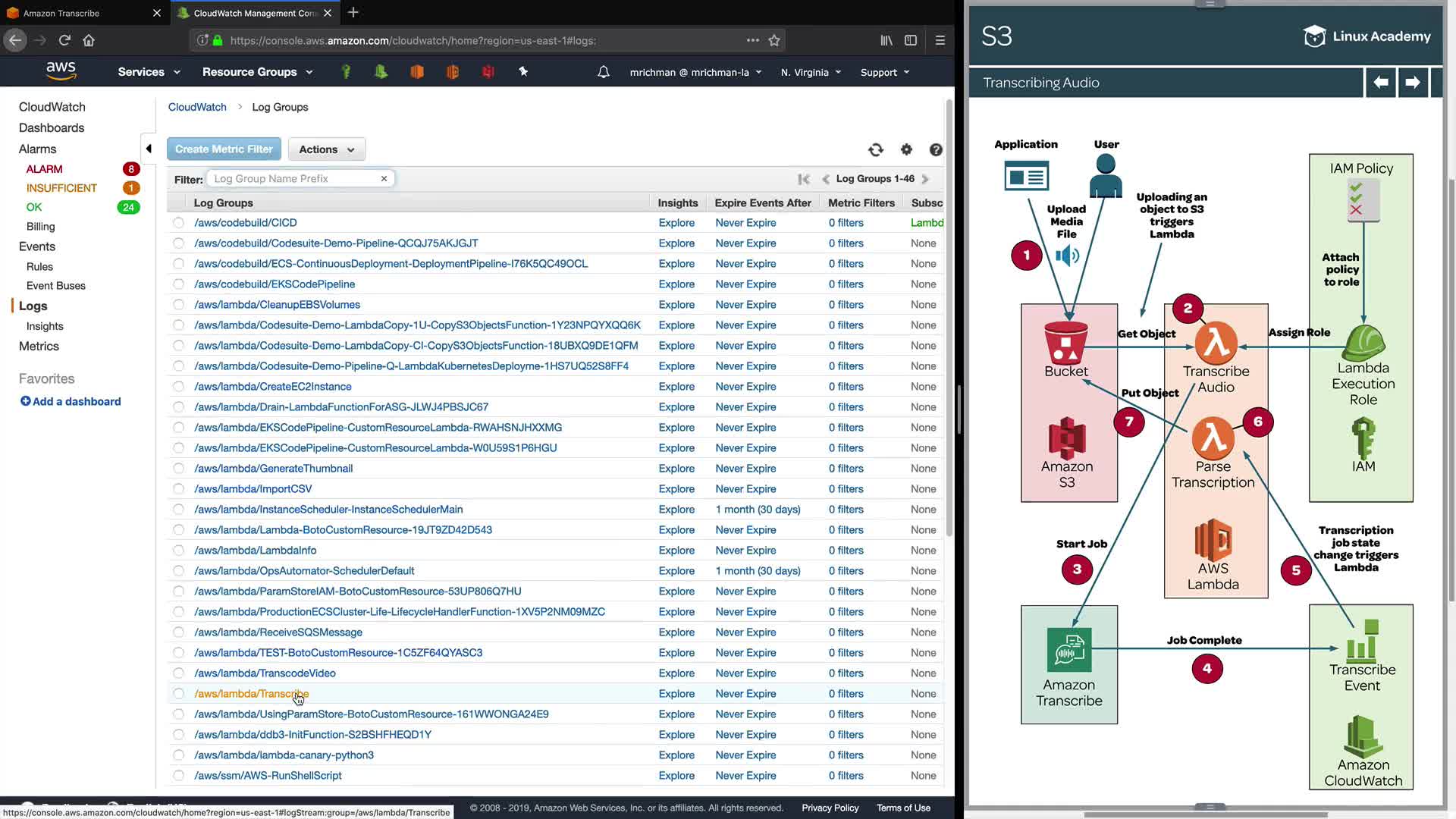Click the AWS logo home icon
This screenshot has height=819, width=1456.
coord(61,71)
